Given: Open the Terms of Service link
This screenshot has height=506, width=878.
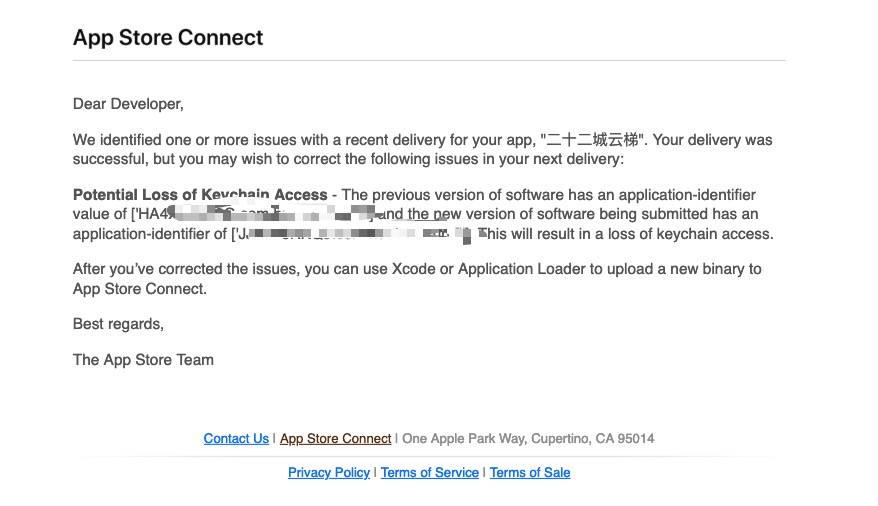Looking at the screenshot, I should (430, 473).
